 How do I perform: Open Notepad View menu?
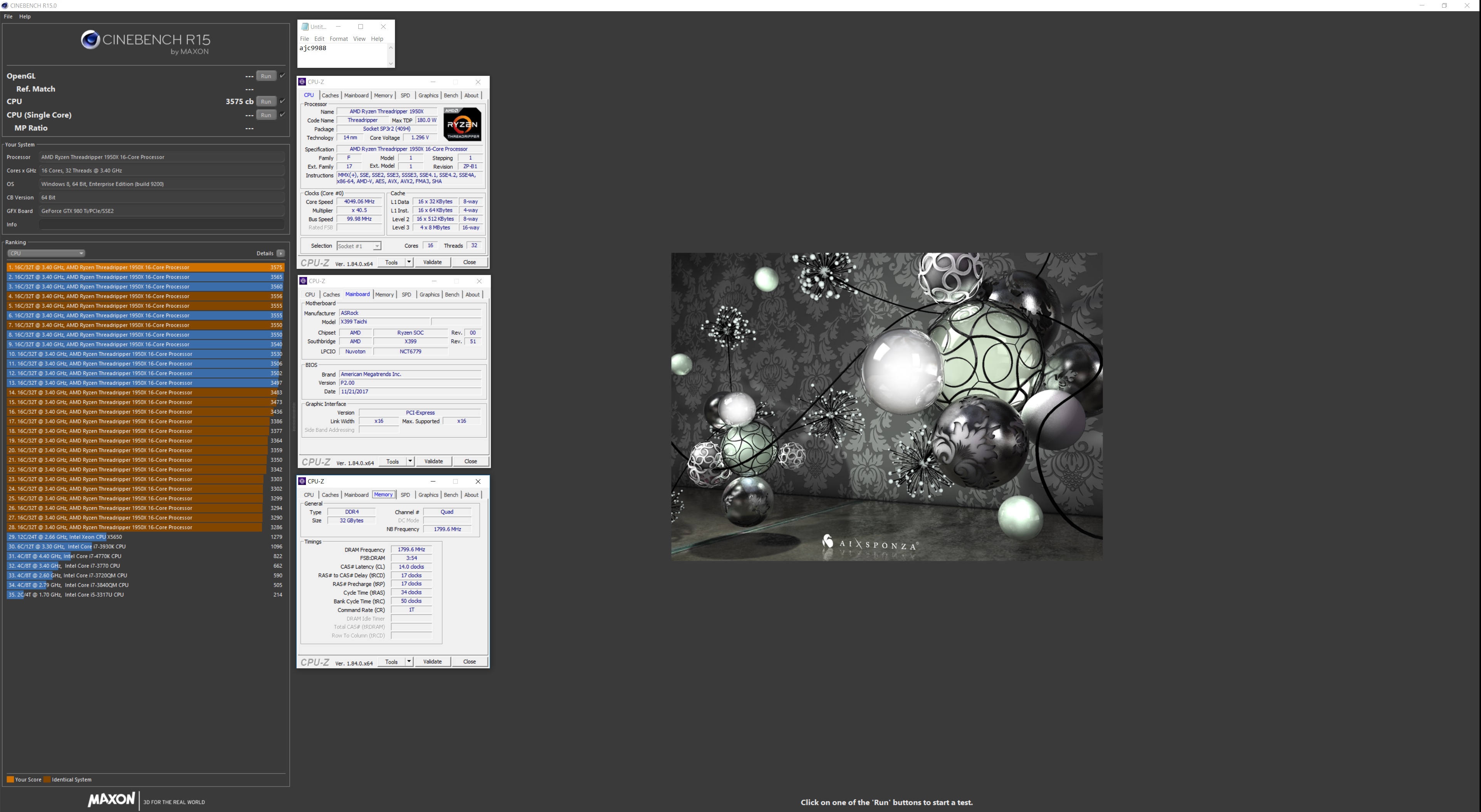point(359,39)
